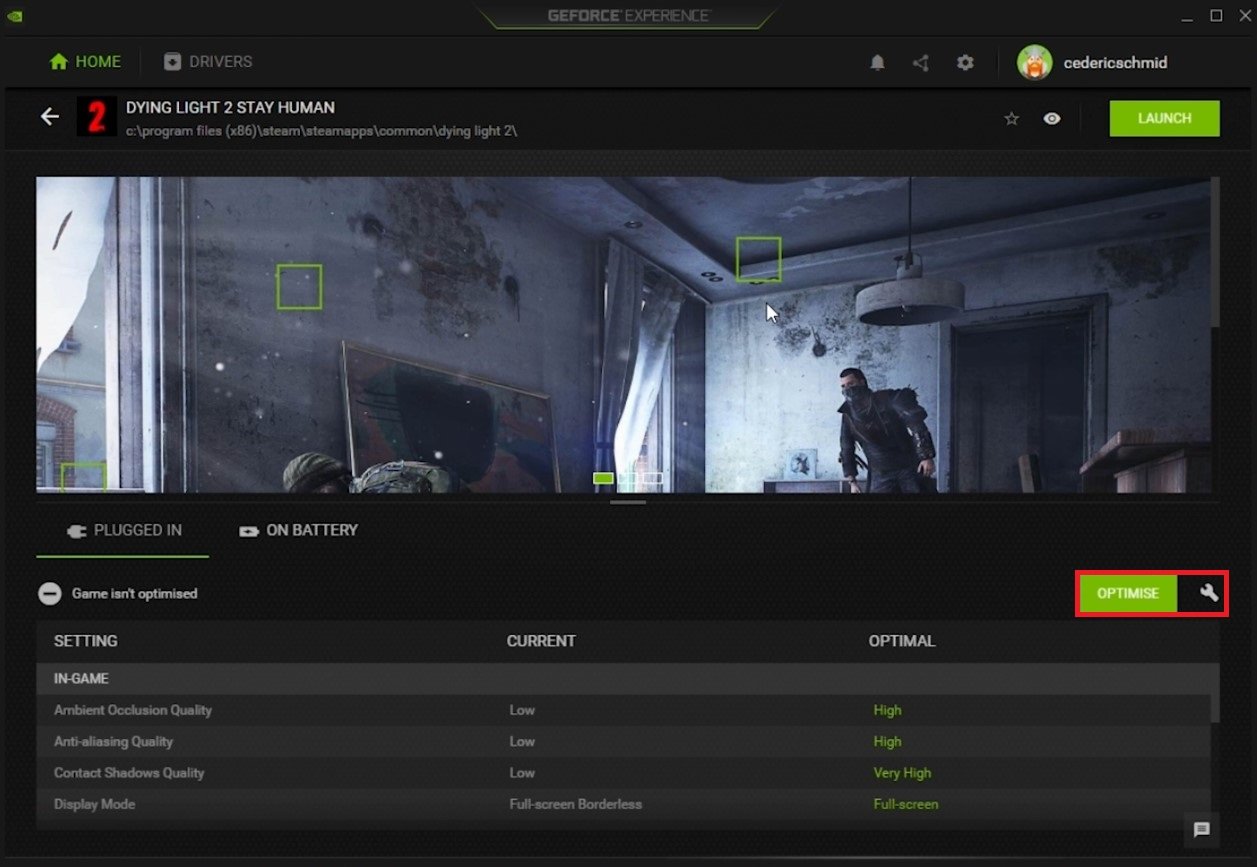Open the HOME tab
Image resolution: width=1257 pixels, height=867 pixels.
click(x=85, y=61)
